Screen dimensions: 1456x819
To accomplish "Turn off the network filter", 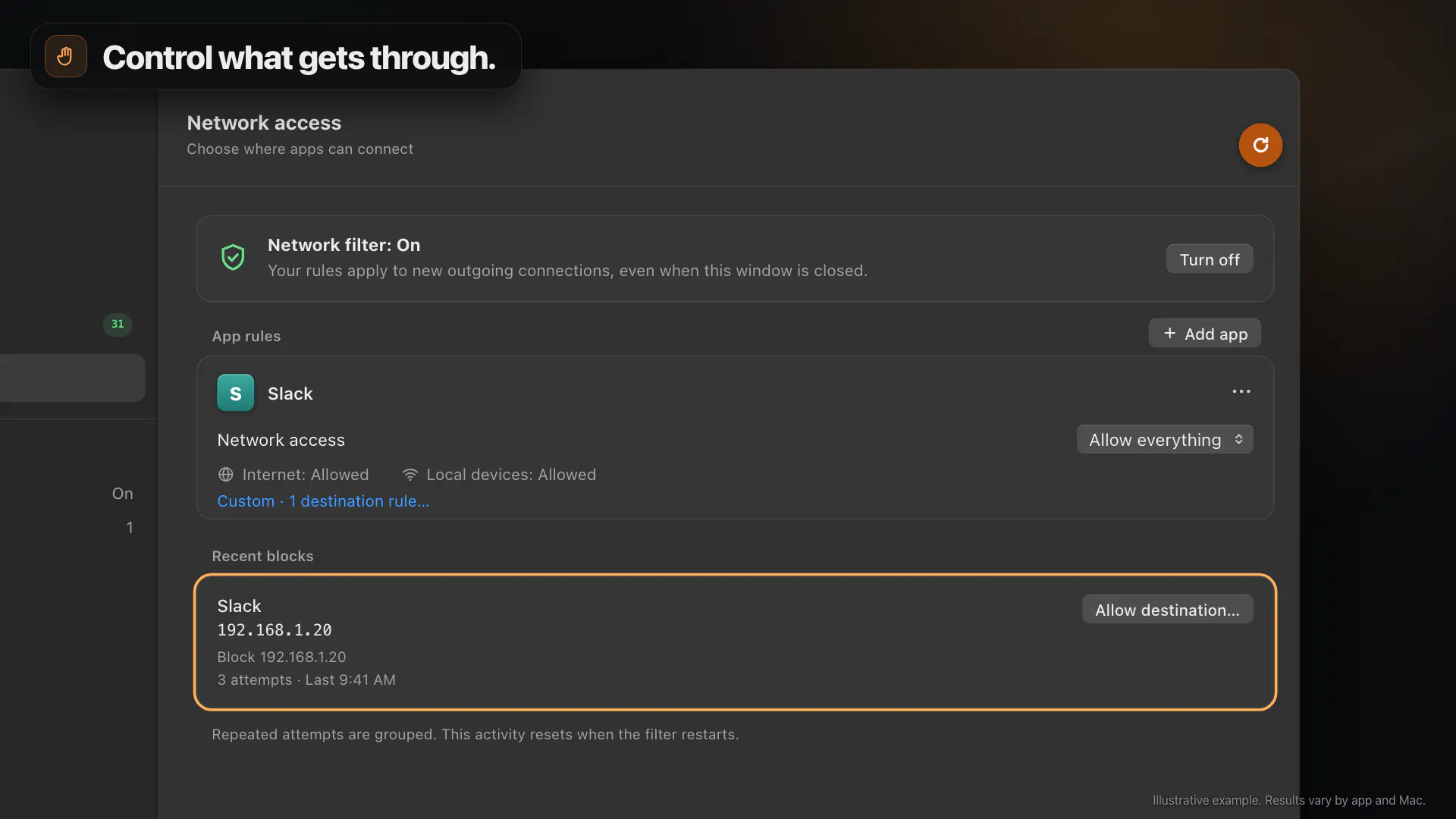I will [1210, 259].
